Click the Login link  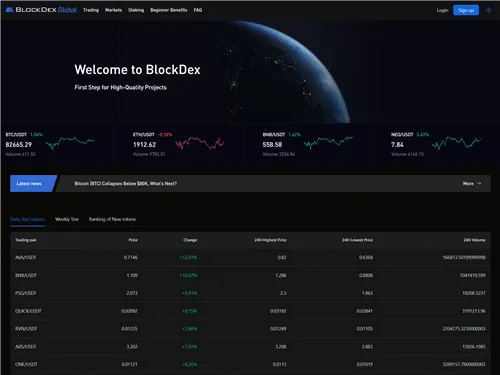442,10
